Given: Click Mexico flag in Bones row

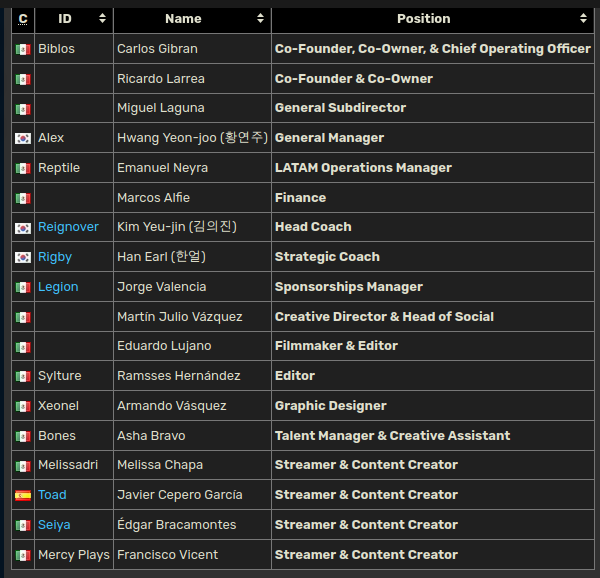Looking at the screenshot, I should 23,436.
